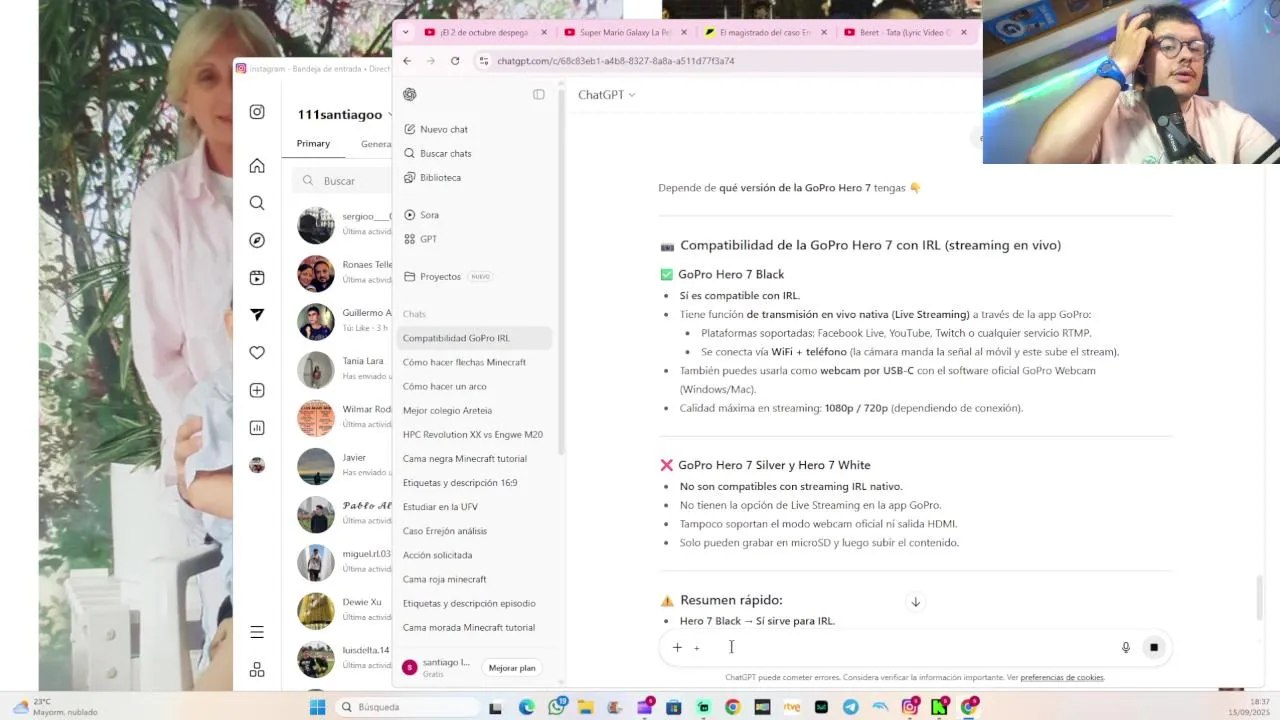Open santiago profile menu in ChatGPT
Image resolution: width=1280 pixels, height=720 pixels.
(x=437, y=668)
